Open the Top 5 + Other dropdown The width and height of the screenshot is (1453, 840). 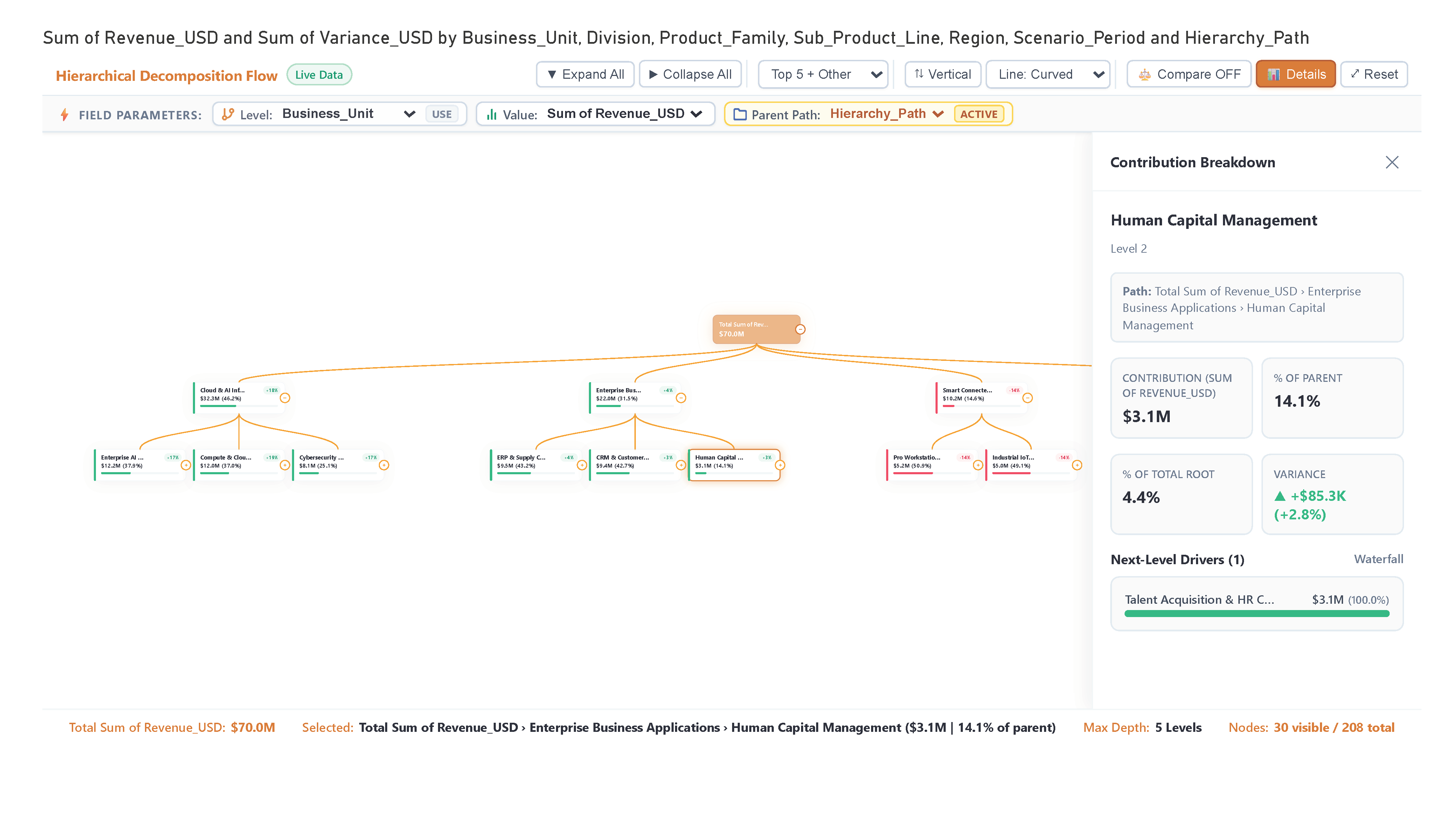(x=823, y=74)
